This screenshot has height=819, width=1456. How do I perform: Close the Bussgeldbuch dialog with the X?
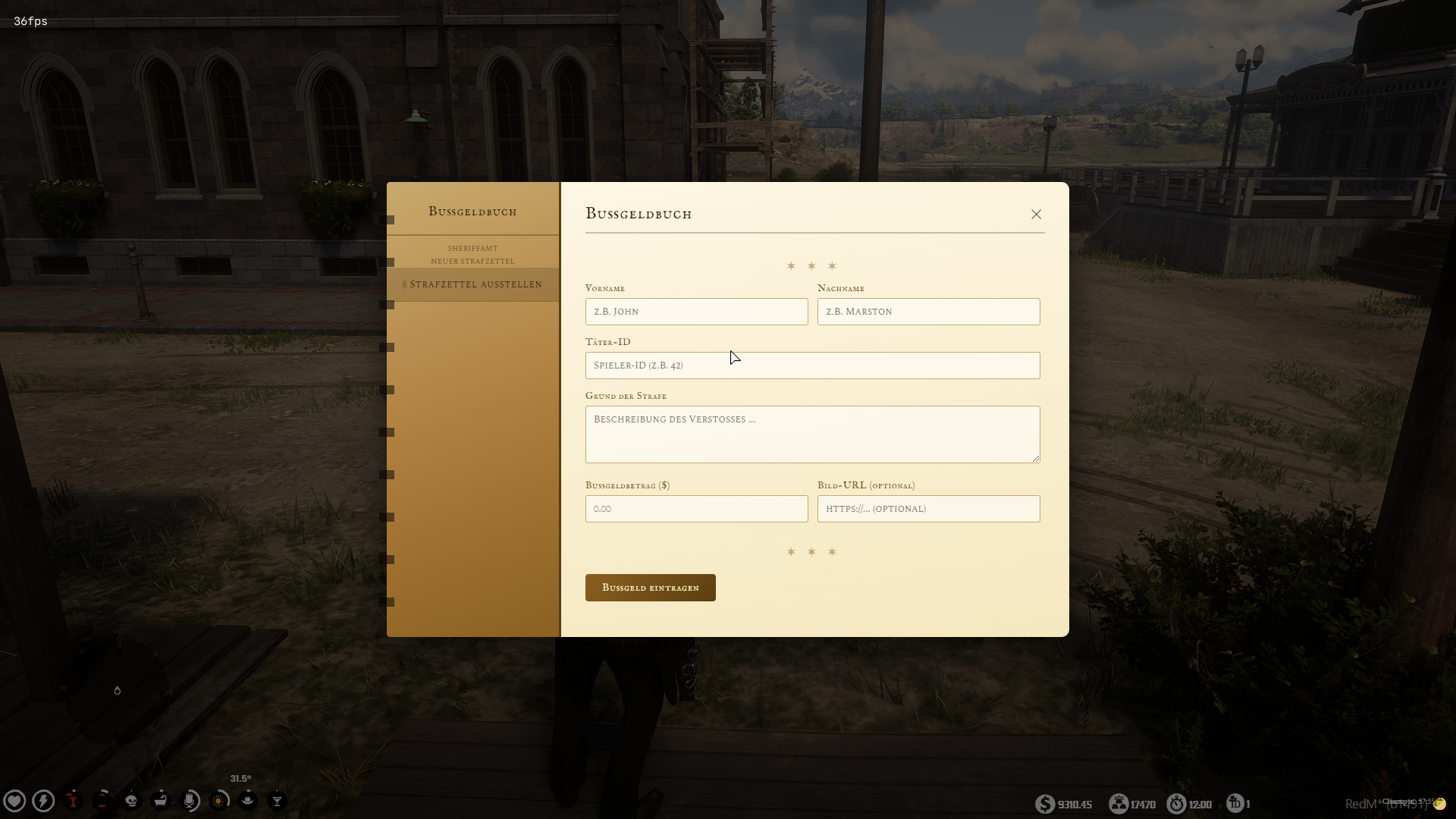(1036, 215)
